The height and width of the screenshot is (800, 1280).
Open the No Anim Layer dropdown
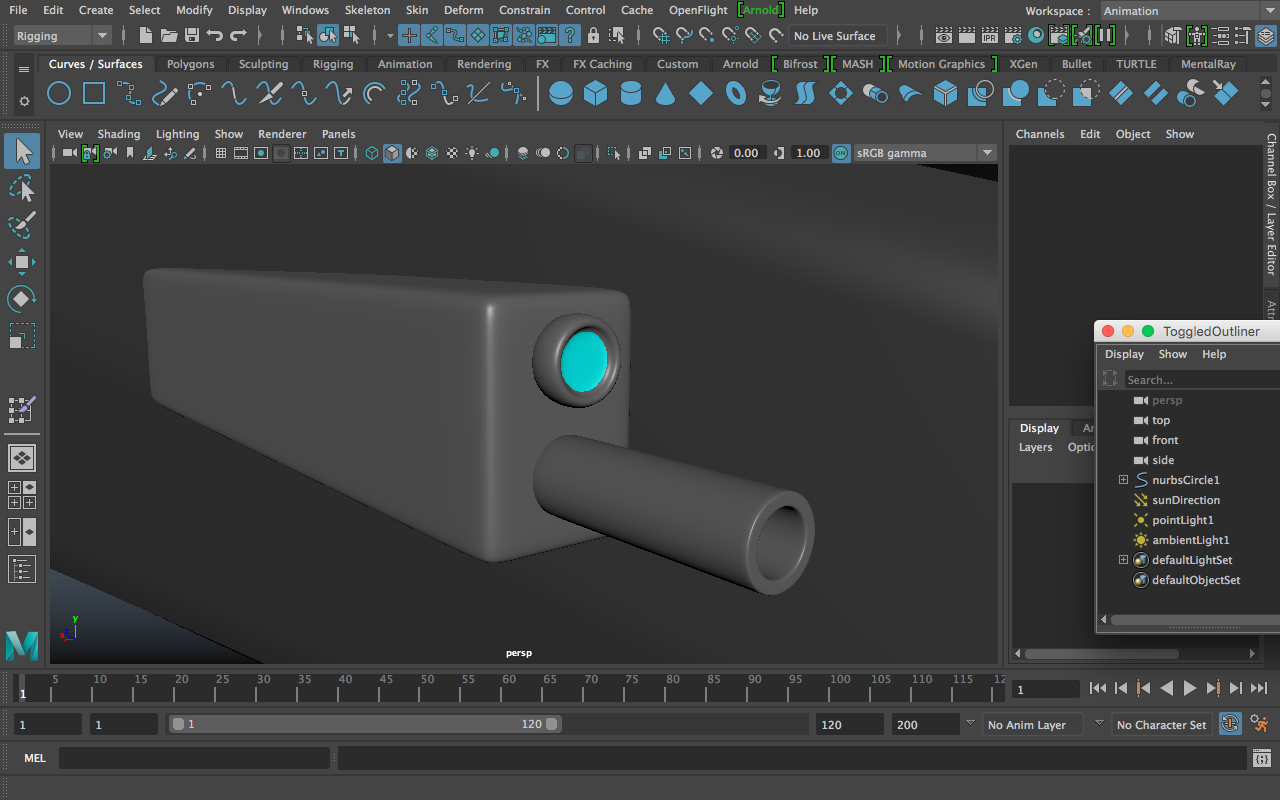(x=1034, y=724)
